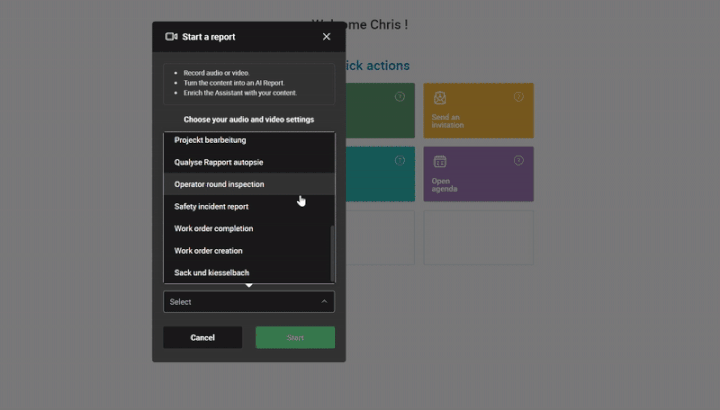
Task: Close the Start a report dialog
Action: 326,37
